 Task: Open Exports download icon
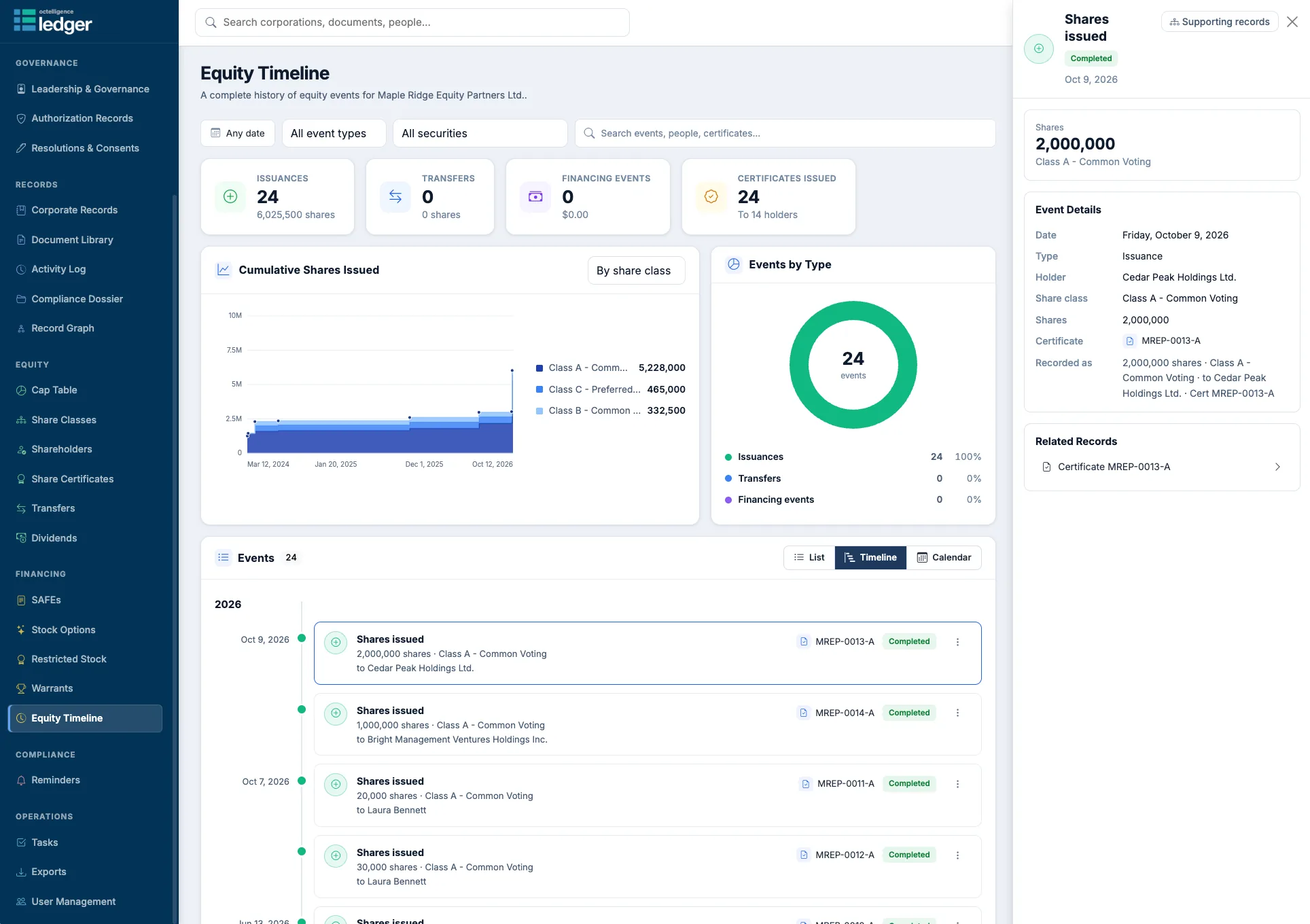pyautogui.click(x=21, y=872)
